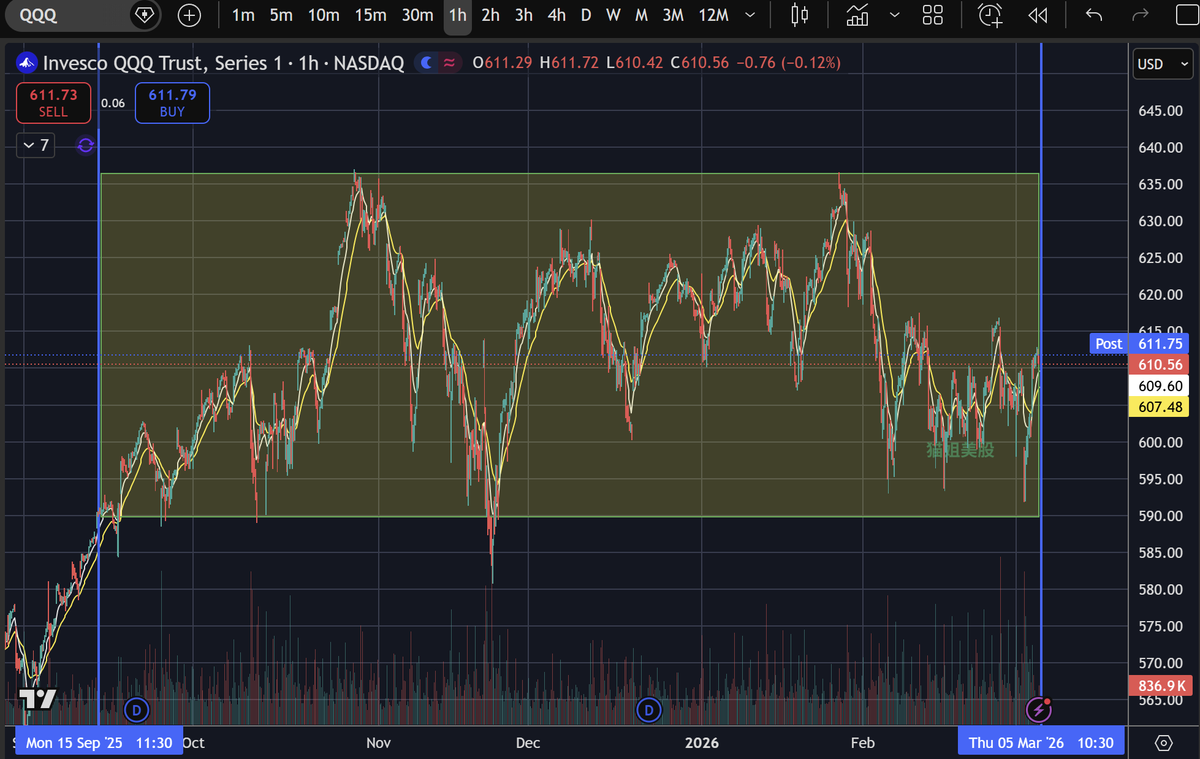Switch to the 12M timeframe

tap(713, 15)
